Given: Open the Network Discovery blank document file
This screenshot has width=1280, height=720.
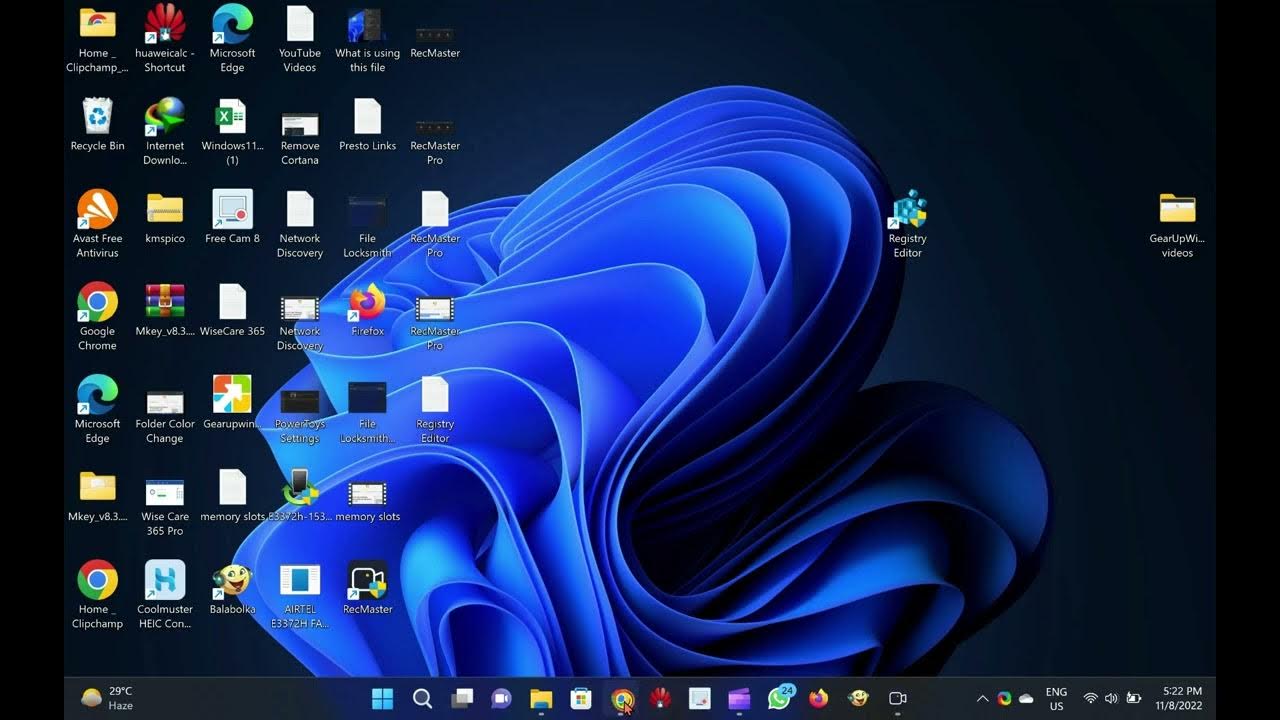Looking at the screenshot, I should coord(300,224).
